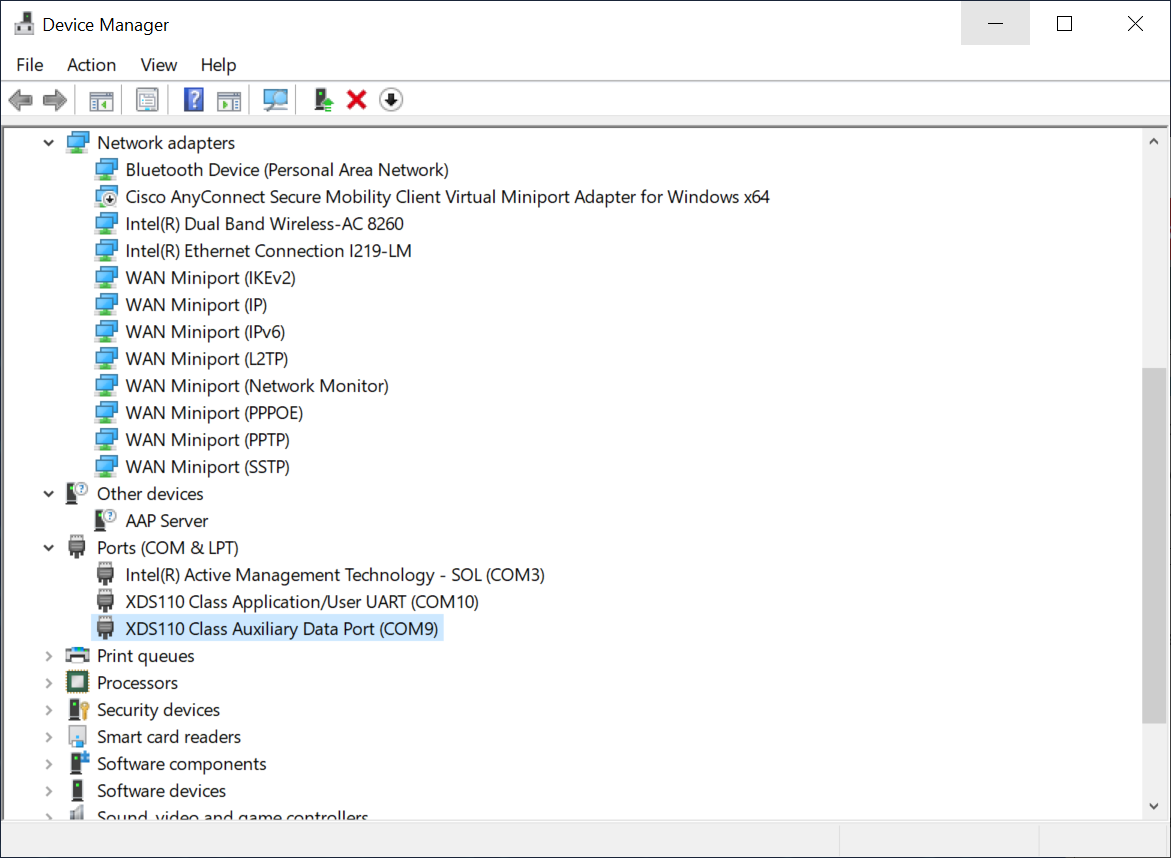Click the Other devices category icon

click(78, 494)
